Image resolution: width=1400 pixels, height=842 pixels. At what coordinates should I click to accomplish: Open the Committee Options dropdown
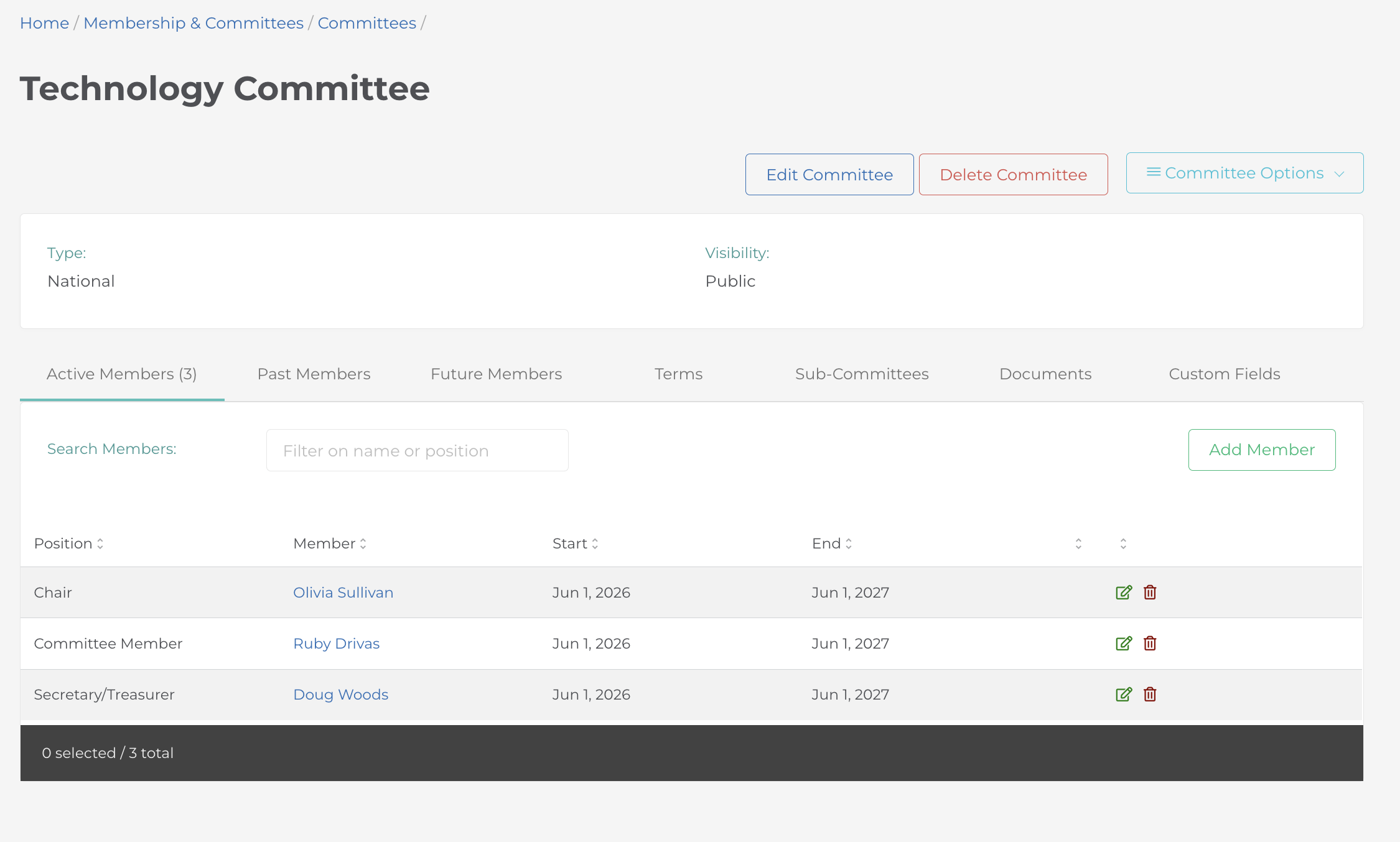1244,173
